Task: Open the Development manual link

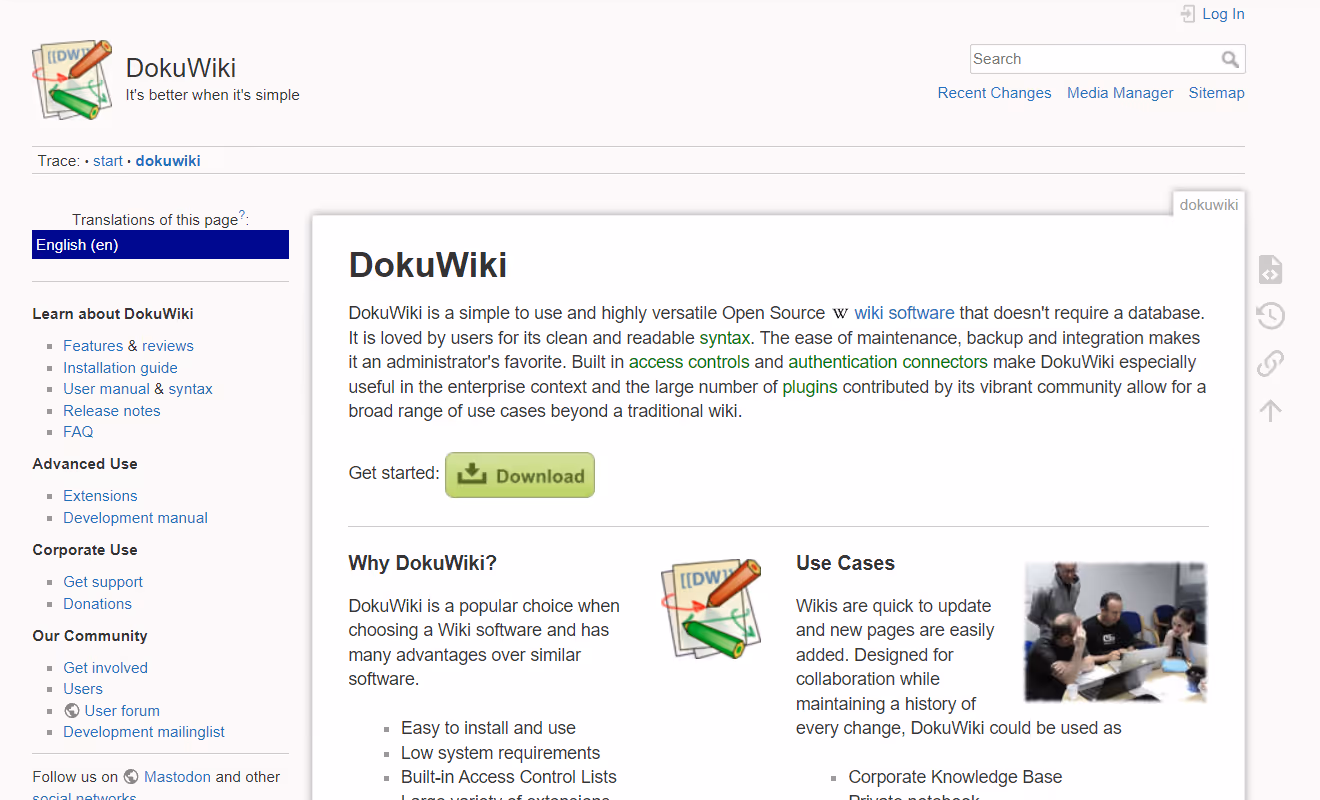Action: (135, 518)
